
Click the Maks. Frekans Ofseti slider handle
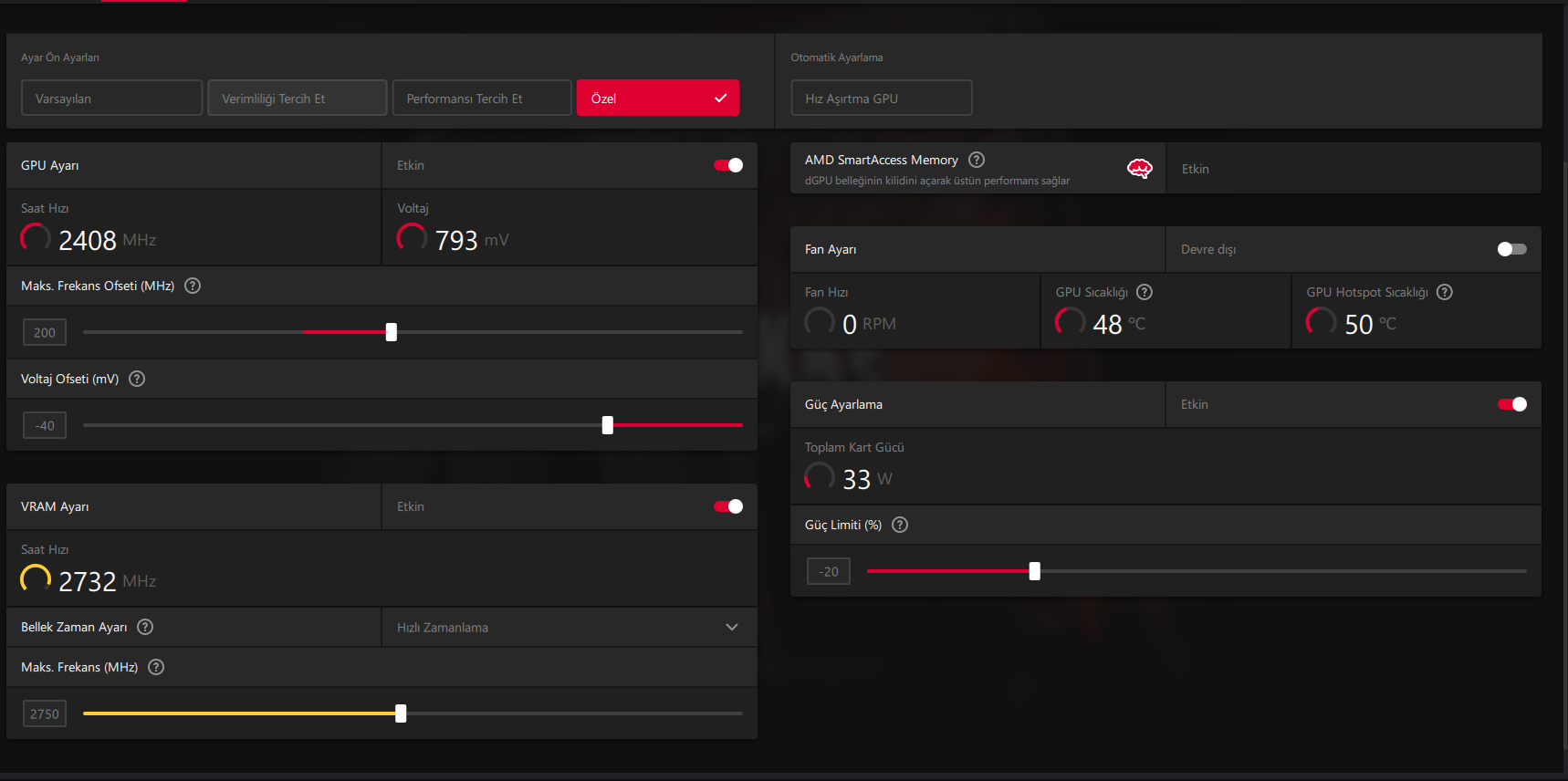(x=392, y=332)
